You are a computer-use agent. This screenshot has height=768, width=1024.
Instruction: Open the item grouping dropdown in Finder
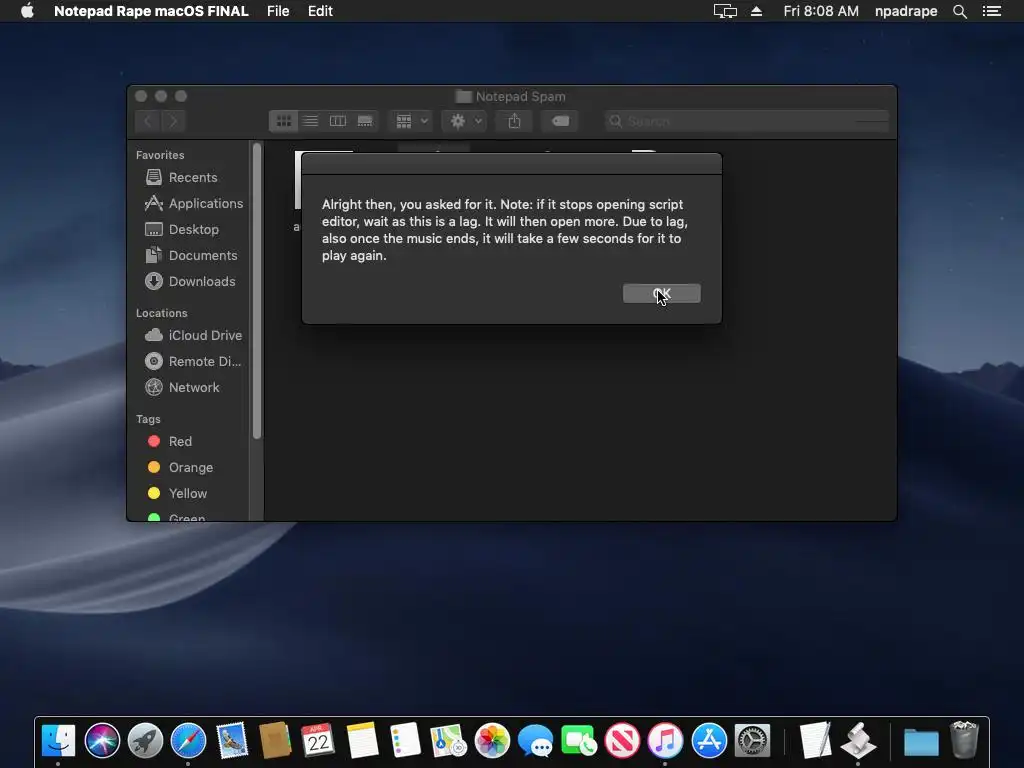(x=411, y=121)
